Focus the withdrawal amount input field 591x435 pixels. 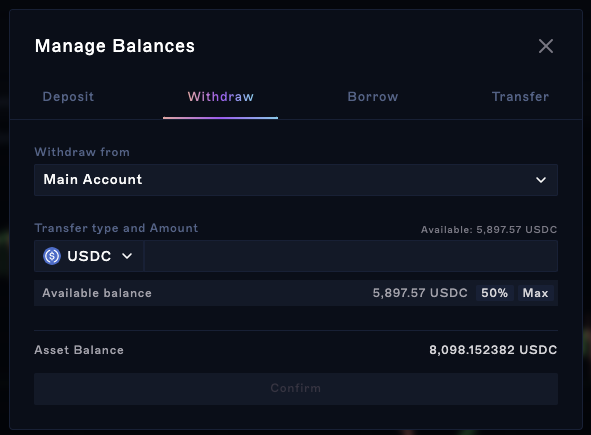click(351, 256)
